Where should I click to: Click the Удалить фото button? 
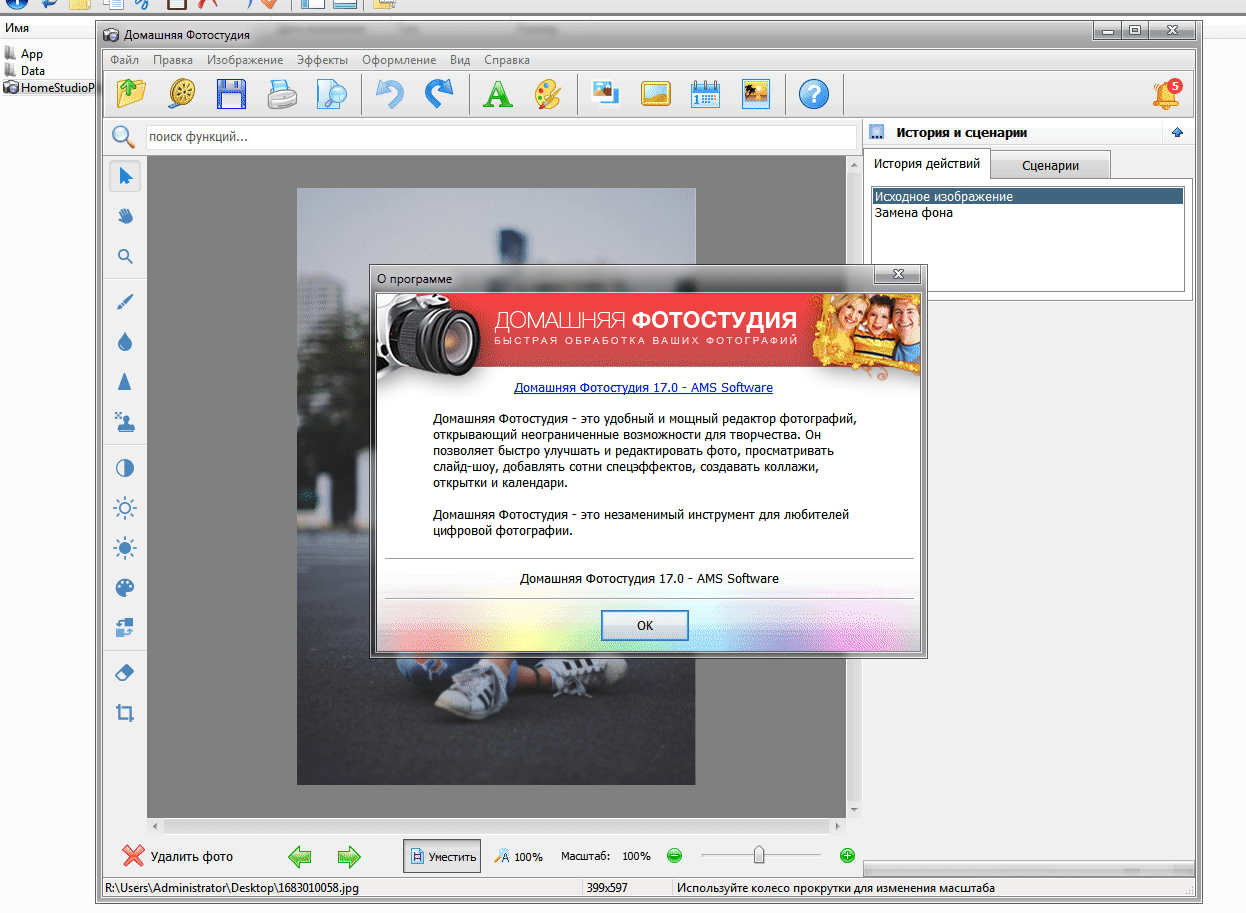click(178, 856)
